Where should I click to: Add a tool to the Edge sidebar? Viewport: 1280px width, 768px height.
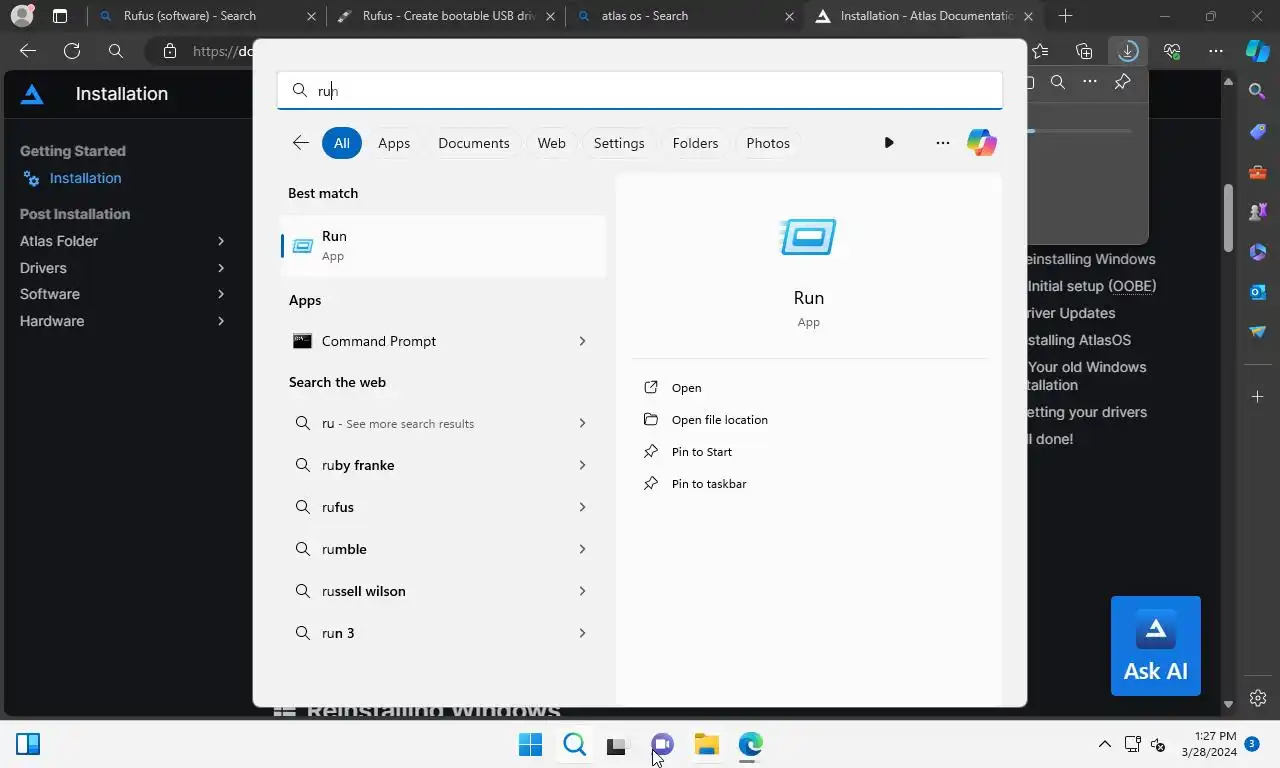[1258, 397]
